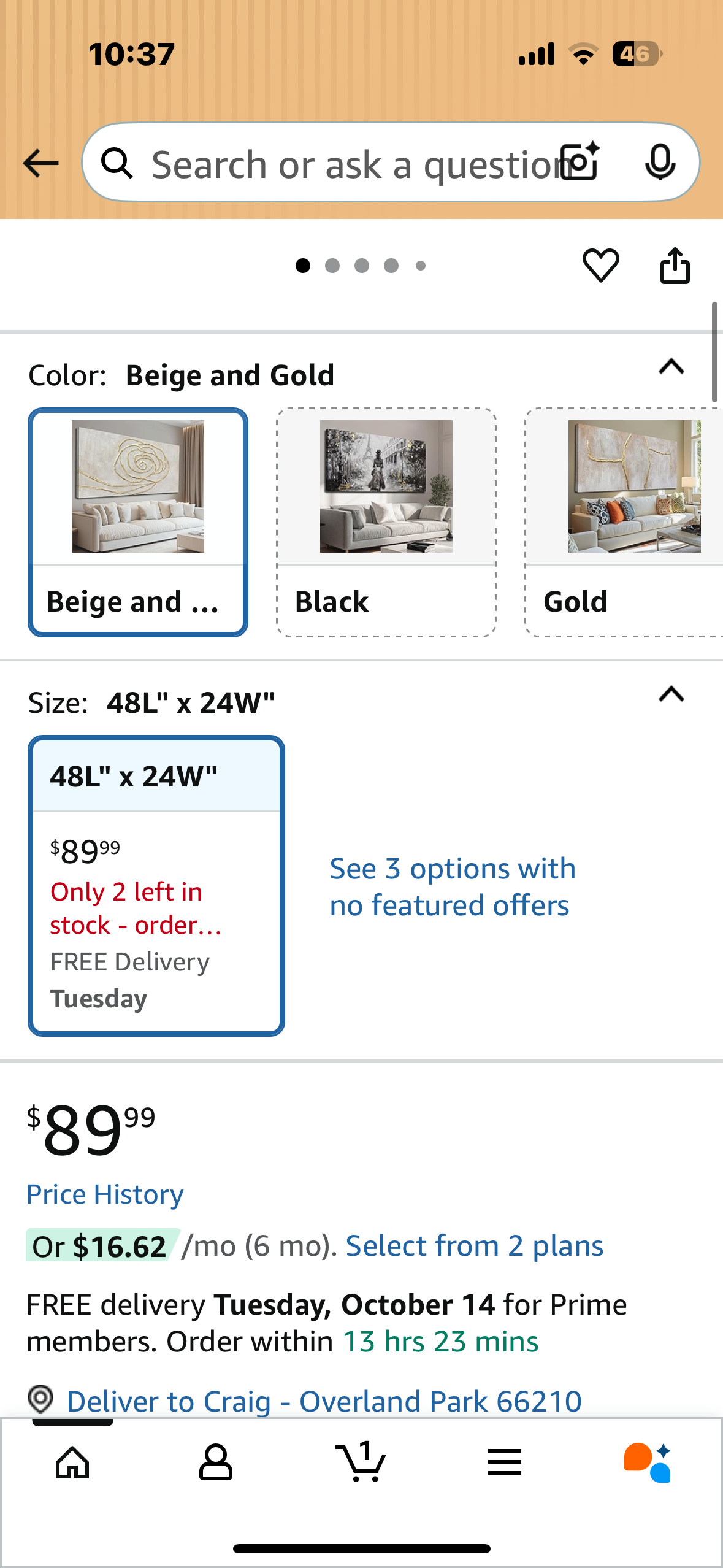Open the Home tab
723x1568 pixels.
click(72, 1462)
